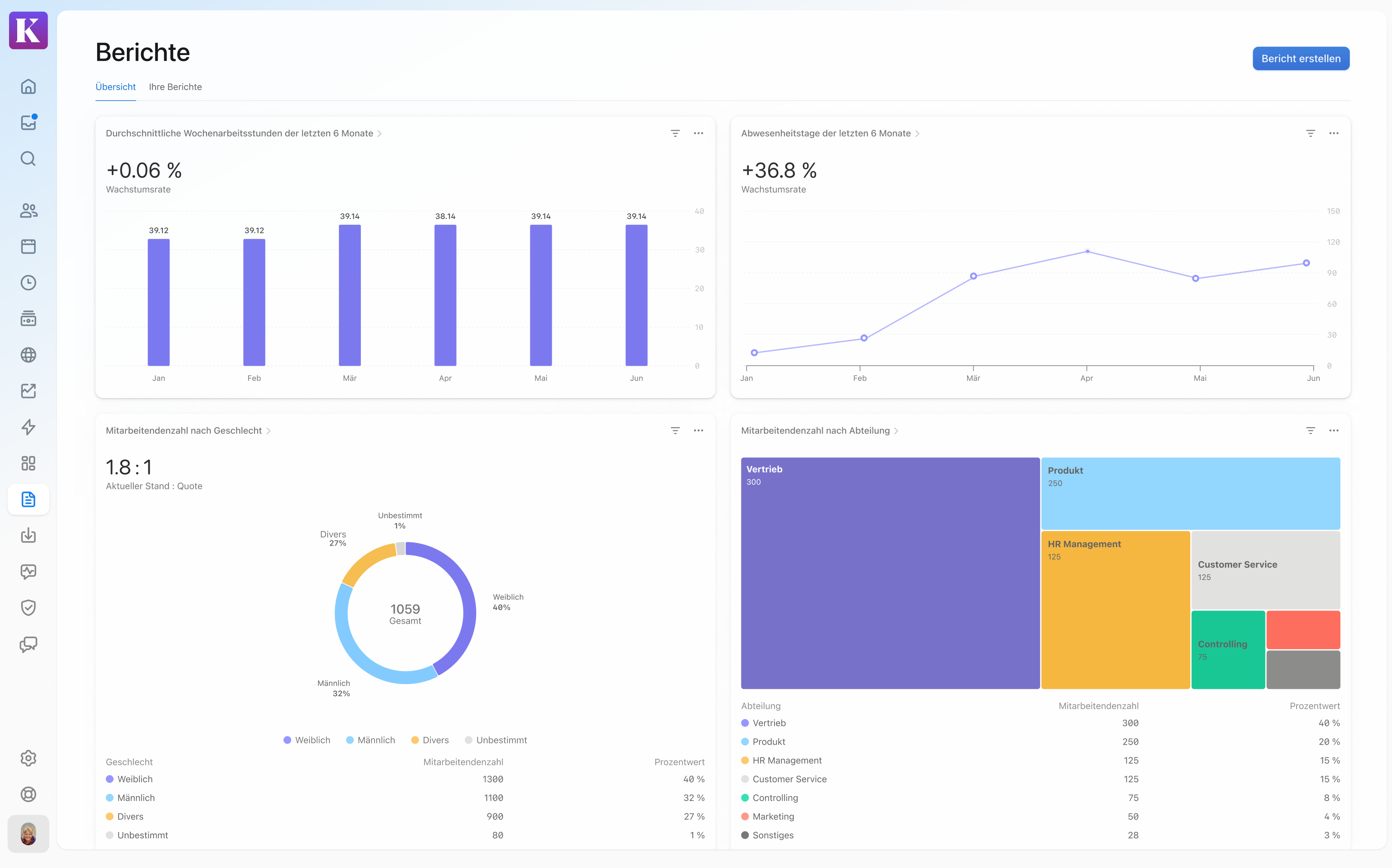This screenshot has width=1392, height=868.
Task: Open the time tracking clock icon
Action: tap(28, 282)
